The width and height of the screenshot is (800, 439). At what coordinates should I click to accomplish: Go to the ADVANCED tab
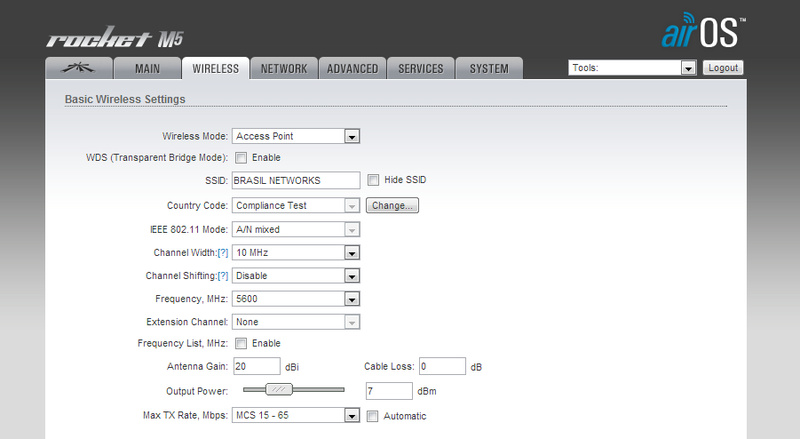pos(353,68)
